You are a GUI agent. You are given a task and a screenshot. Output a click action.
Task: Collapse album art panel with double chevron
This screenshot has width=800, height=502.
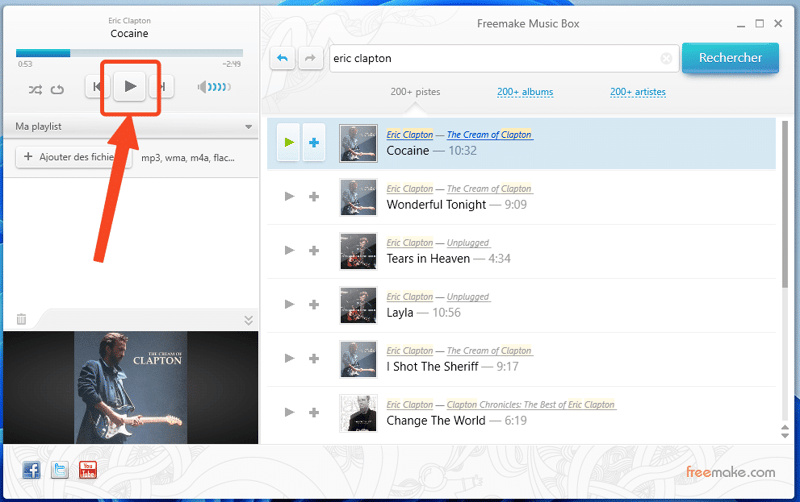(x=249, y=320)
